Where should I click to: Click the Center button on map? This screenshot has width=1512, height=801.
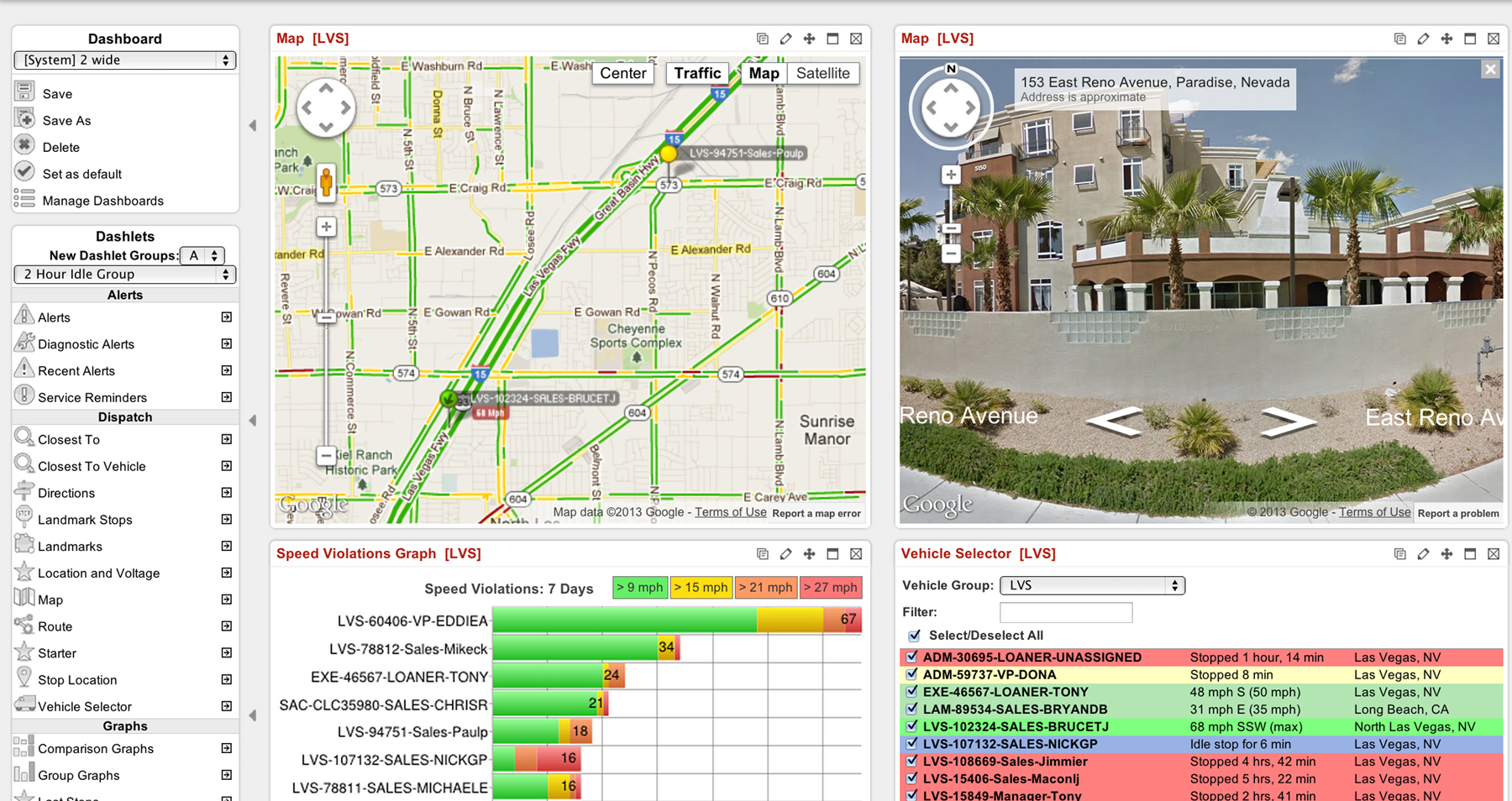click(x=622, y=74)
